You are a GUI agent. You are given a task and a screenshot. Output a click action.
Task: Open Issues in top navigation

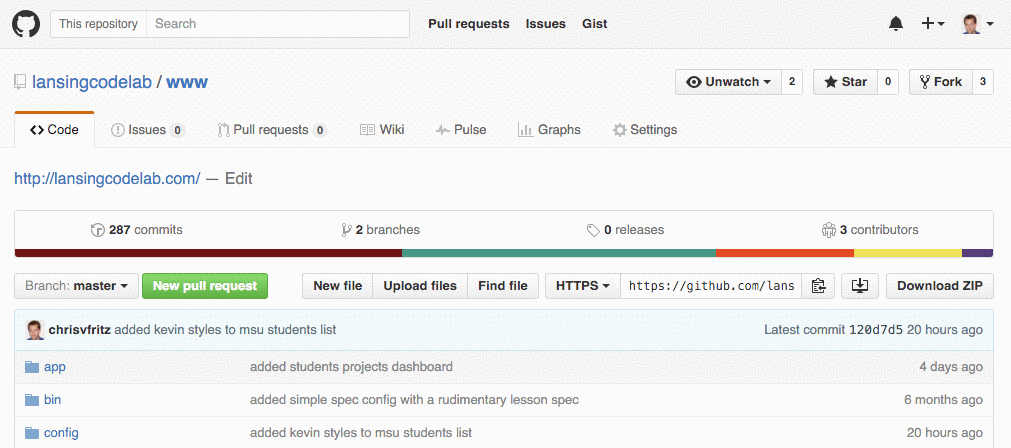point(545,24)
